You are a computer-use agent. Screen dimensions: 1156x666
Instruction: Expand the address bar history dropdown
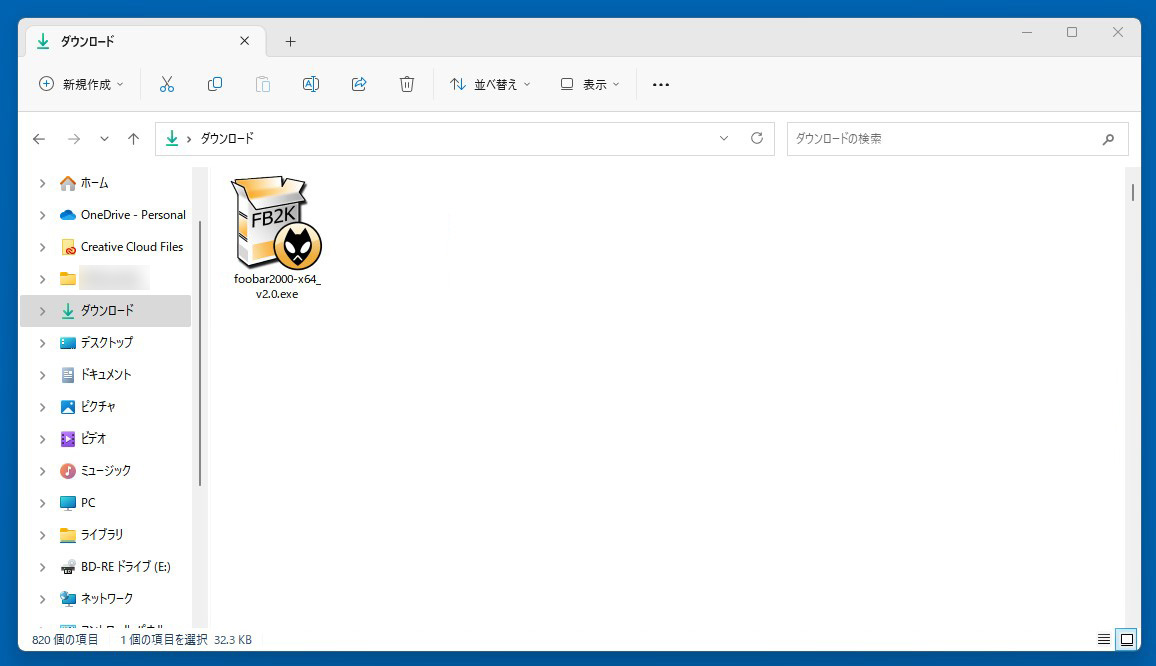[x=724, y=138]
